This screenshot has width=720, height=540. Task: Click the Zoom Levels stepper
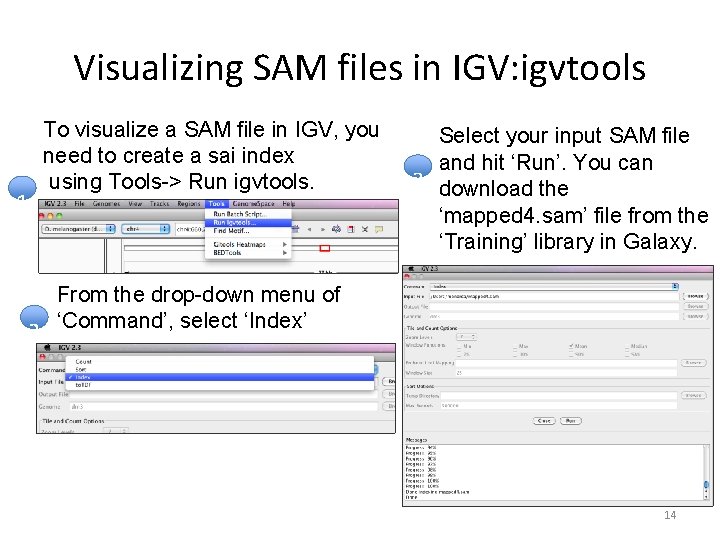466,337
